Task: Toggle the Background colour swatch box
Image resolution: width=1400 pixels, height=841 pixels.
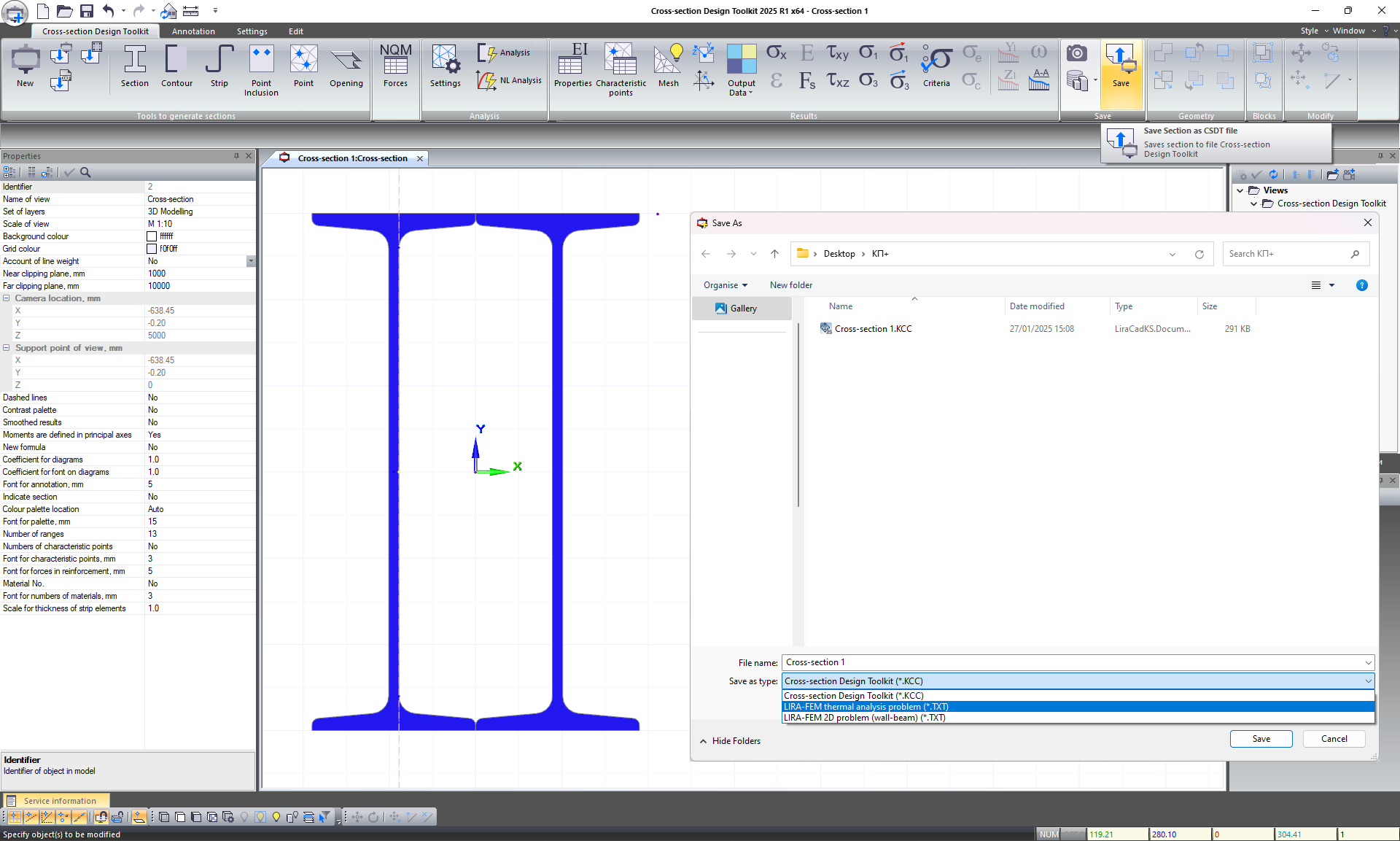Action: (x=152, y=236)
